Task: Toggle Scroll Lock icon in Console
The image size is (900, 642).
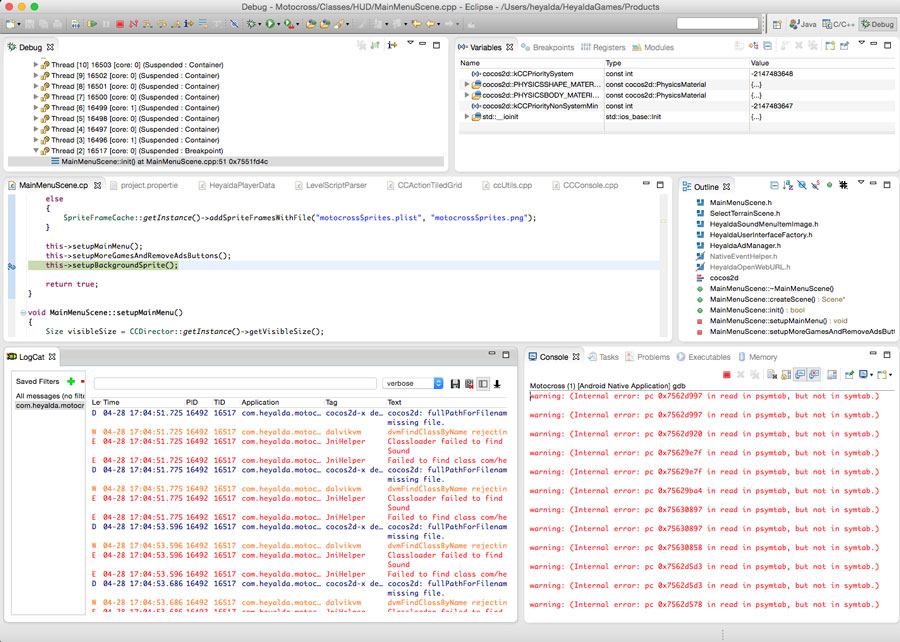Action: 786,375
